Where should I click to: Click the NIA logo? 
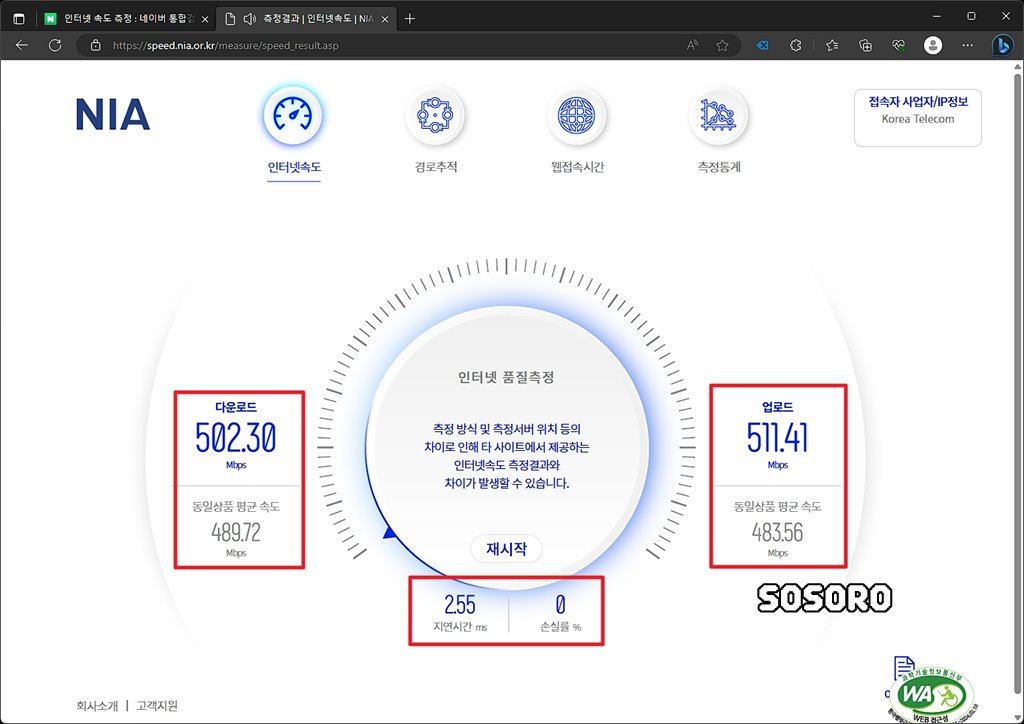click(x=112, y=115)
